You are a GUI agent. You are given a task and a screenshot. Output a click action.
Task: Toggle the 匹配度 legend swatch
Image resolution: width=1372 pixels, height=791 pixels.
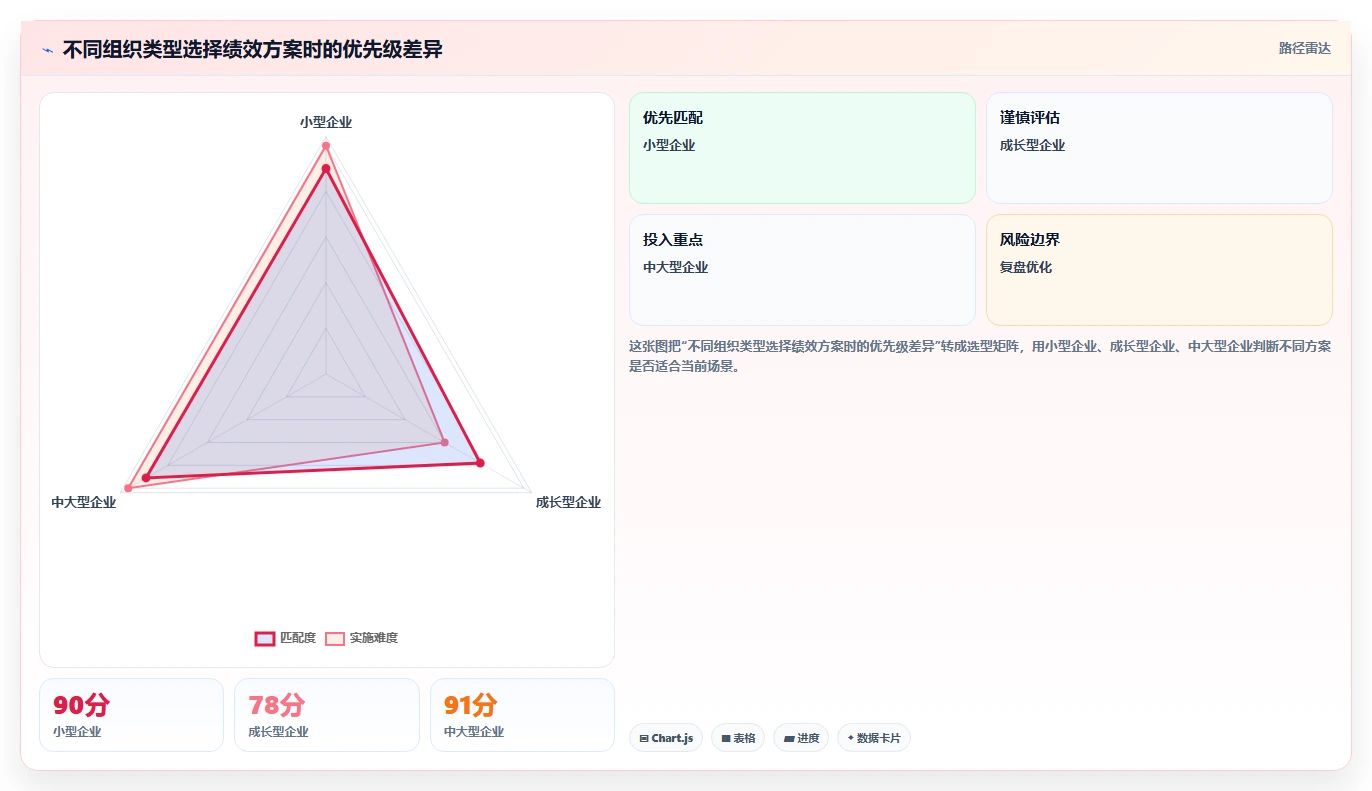(265, 639)
